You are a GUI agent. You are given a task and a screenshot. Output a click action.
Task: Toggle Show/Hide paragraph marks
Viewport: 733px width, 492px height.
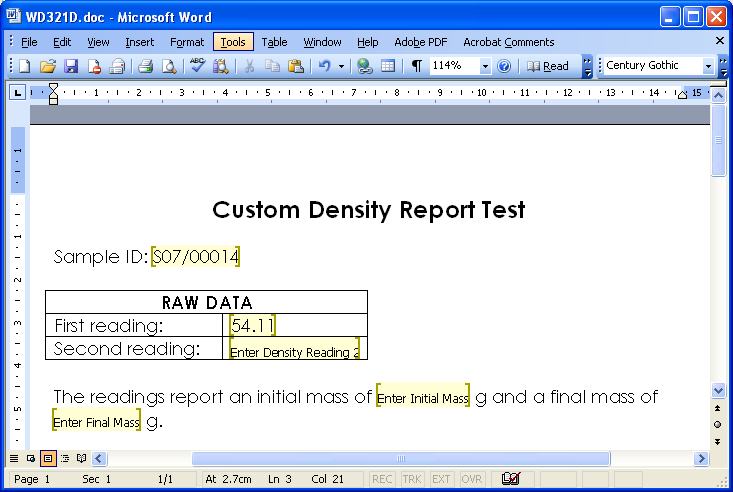click(416, 66)
